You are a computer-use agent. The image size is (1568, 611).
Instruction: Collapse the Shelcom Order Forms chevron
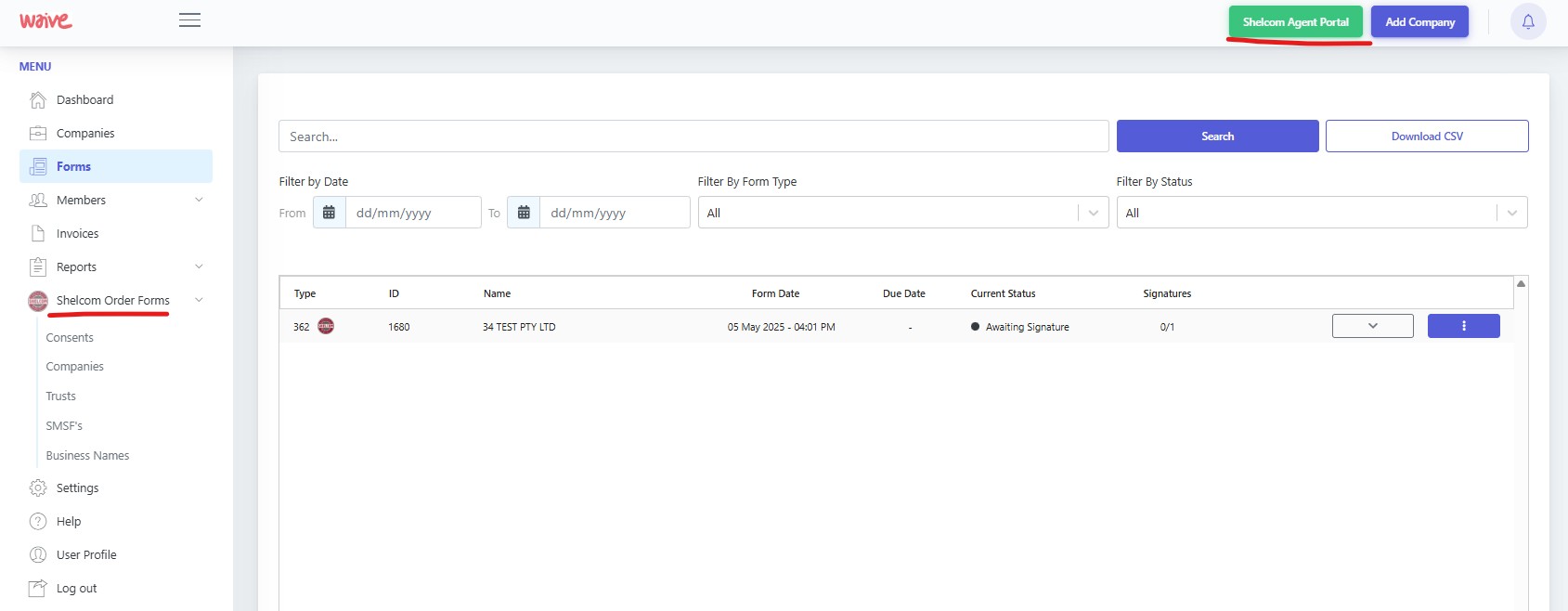click(199, 300)
